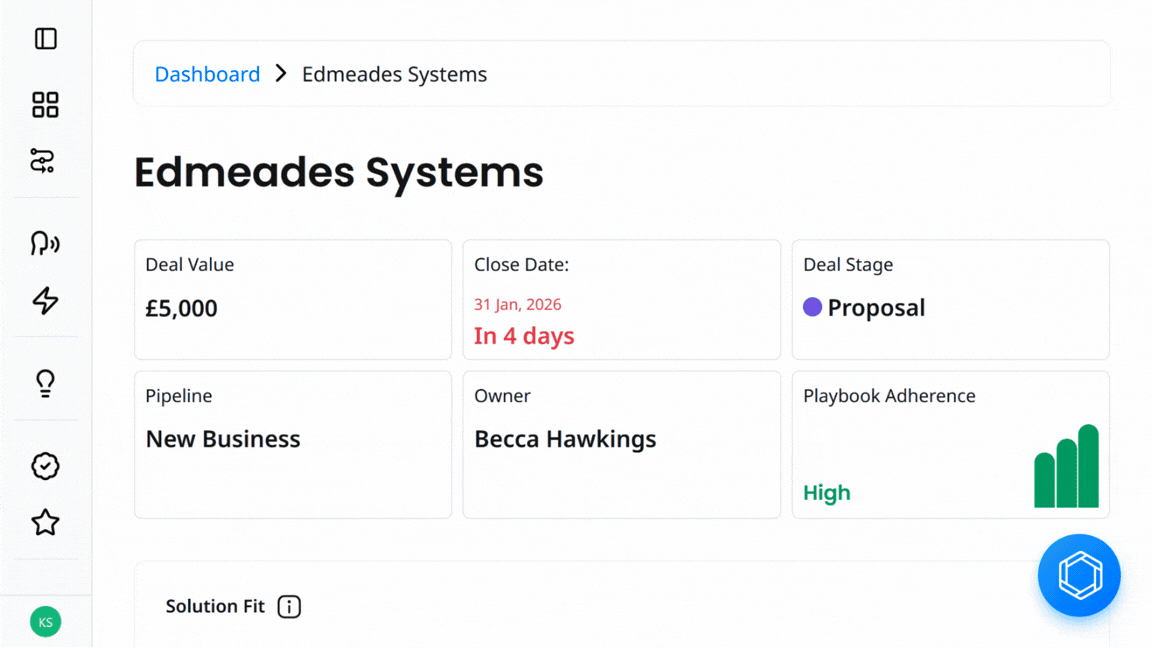Viewport: 1152px width, 648px height.
Task: Click the purple Proposal stage dot
Action: pos(812,307)
